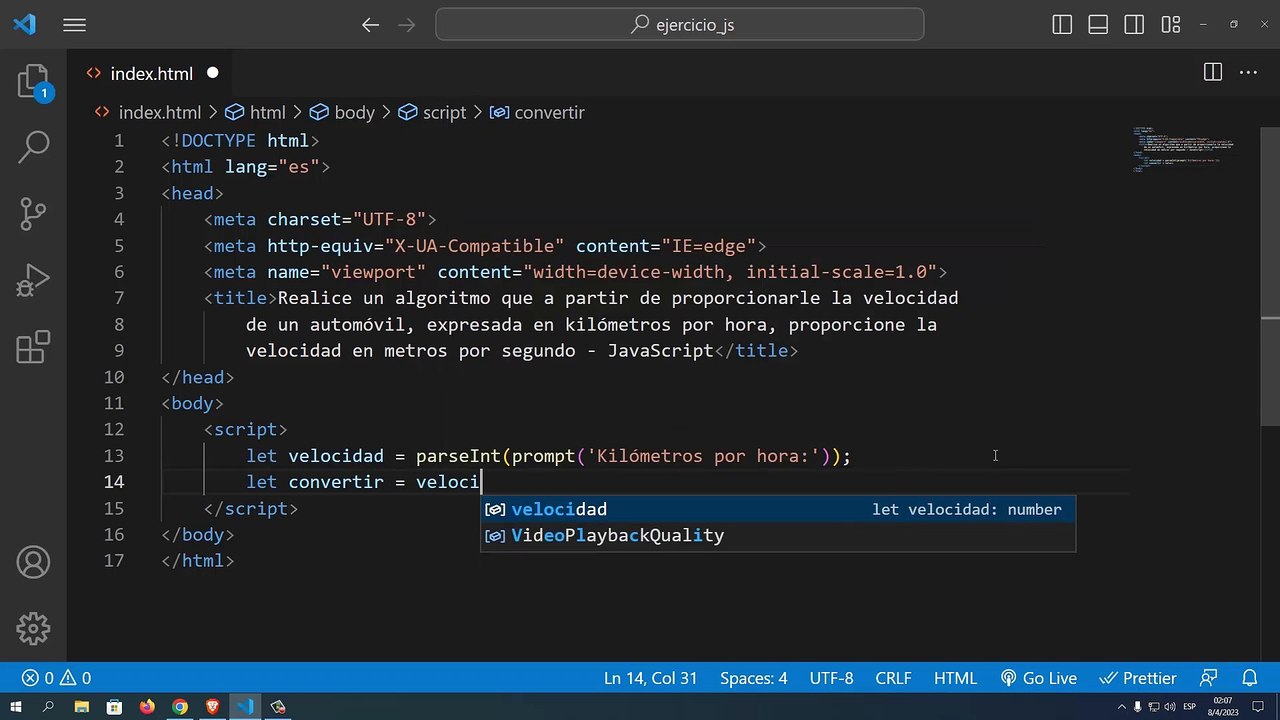This screenshot has height=720, width=1280.
Task: Click the <title> tag on line 7
Action: click(240, 298)
